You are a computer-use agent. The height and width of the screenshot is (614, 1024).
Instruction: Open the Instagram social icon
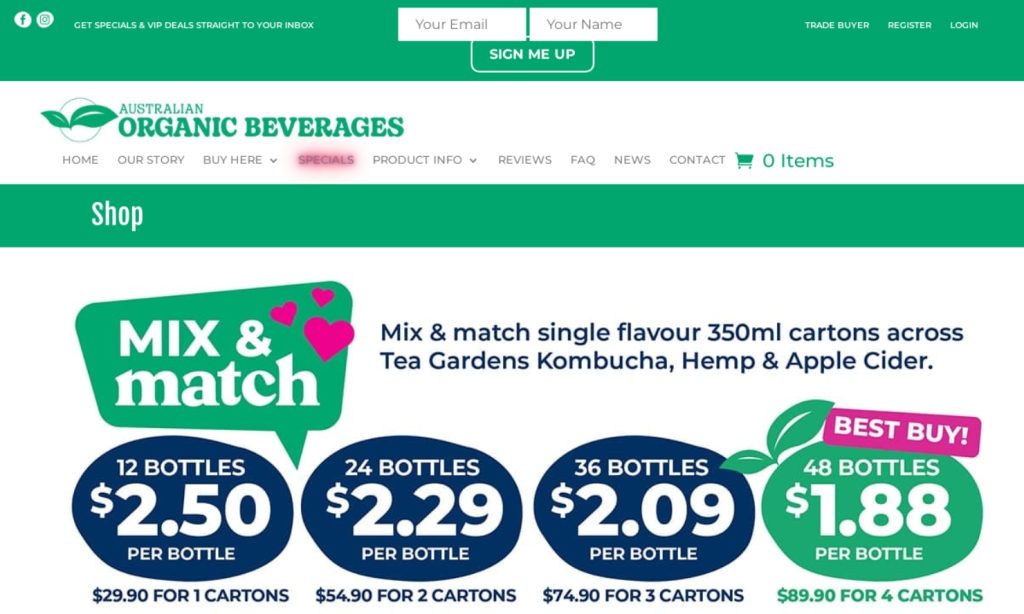(45, 20)
